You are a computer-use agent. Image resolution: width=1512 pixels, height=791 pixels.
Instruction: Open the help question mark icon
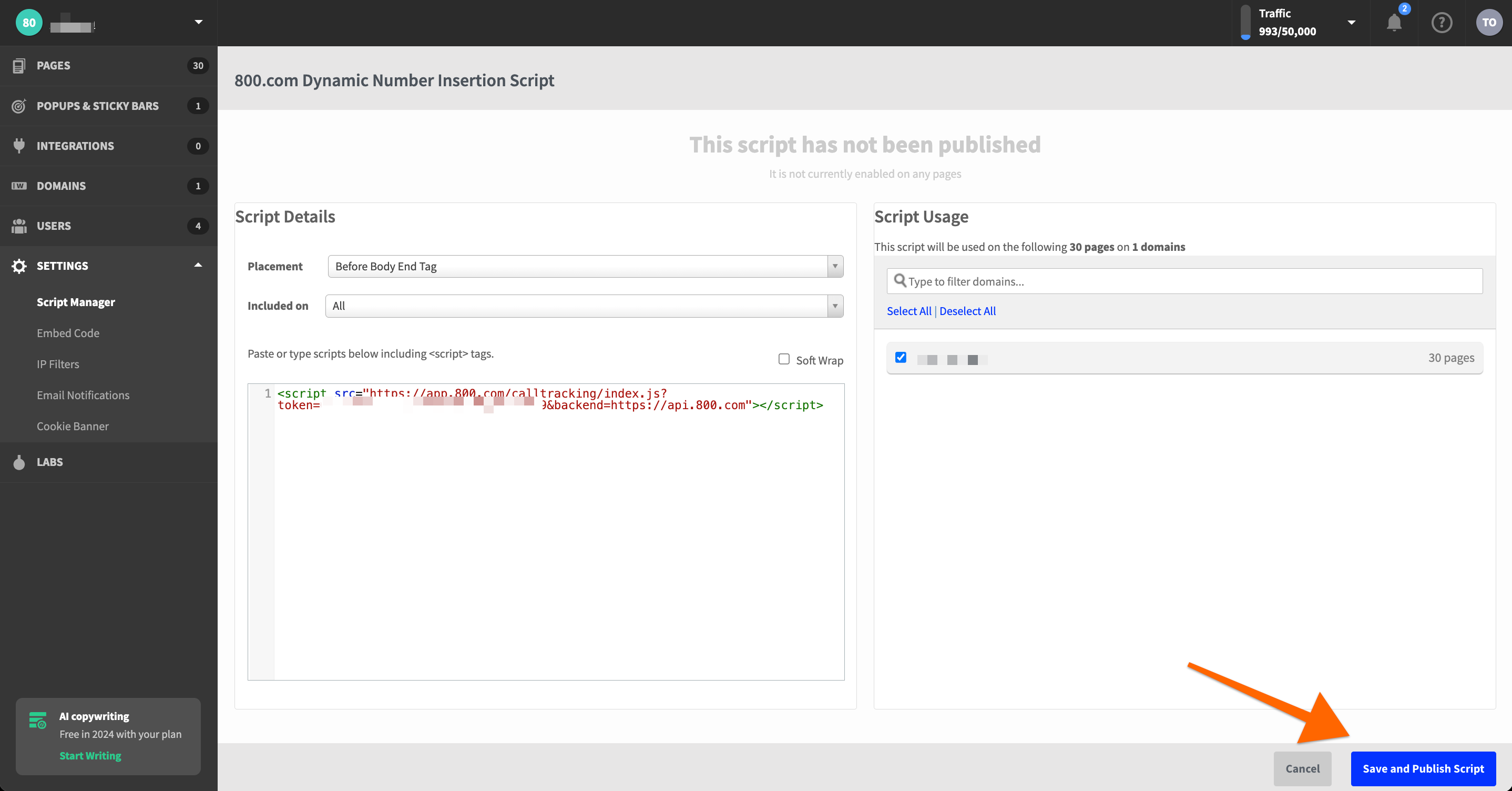(x=1442, y=23)
